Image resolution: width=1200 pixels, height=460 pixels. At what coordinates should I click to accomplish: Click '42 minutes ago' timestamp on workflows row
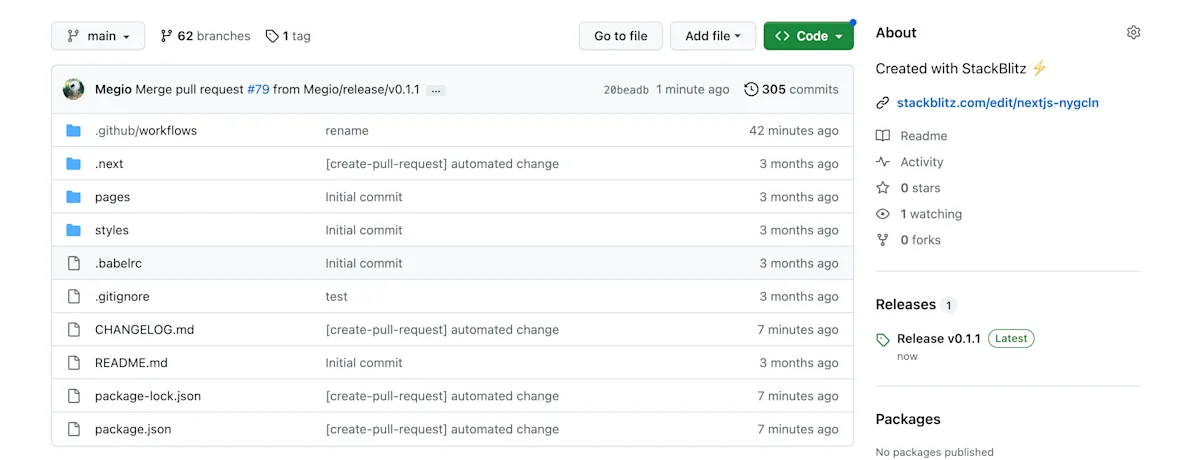click(794, 131)
